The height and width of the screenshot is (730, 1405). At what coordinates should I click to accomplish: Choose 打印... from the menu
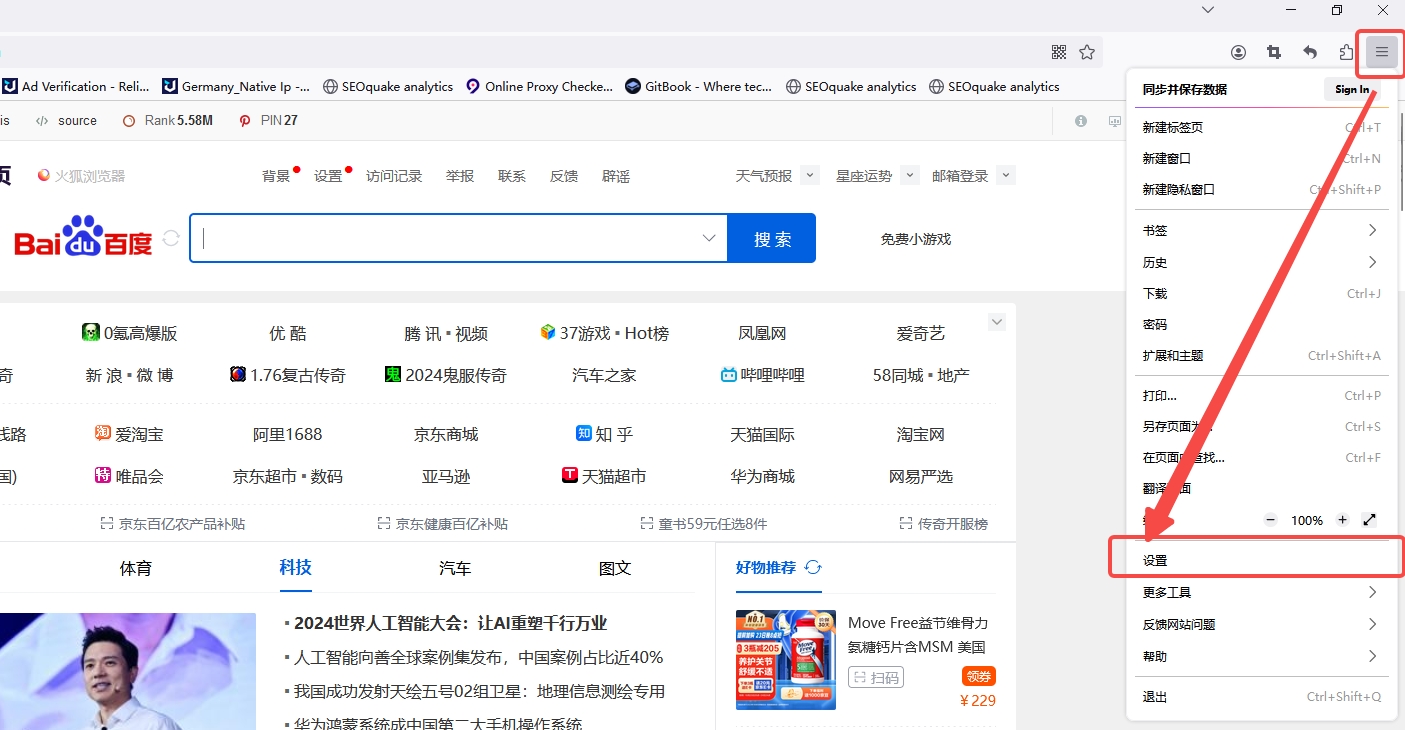pyautogui.click(x=1262, y=395)
